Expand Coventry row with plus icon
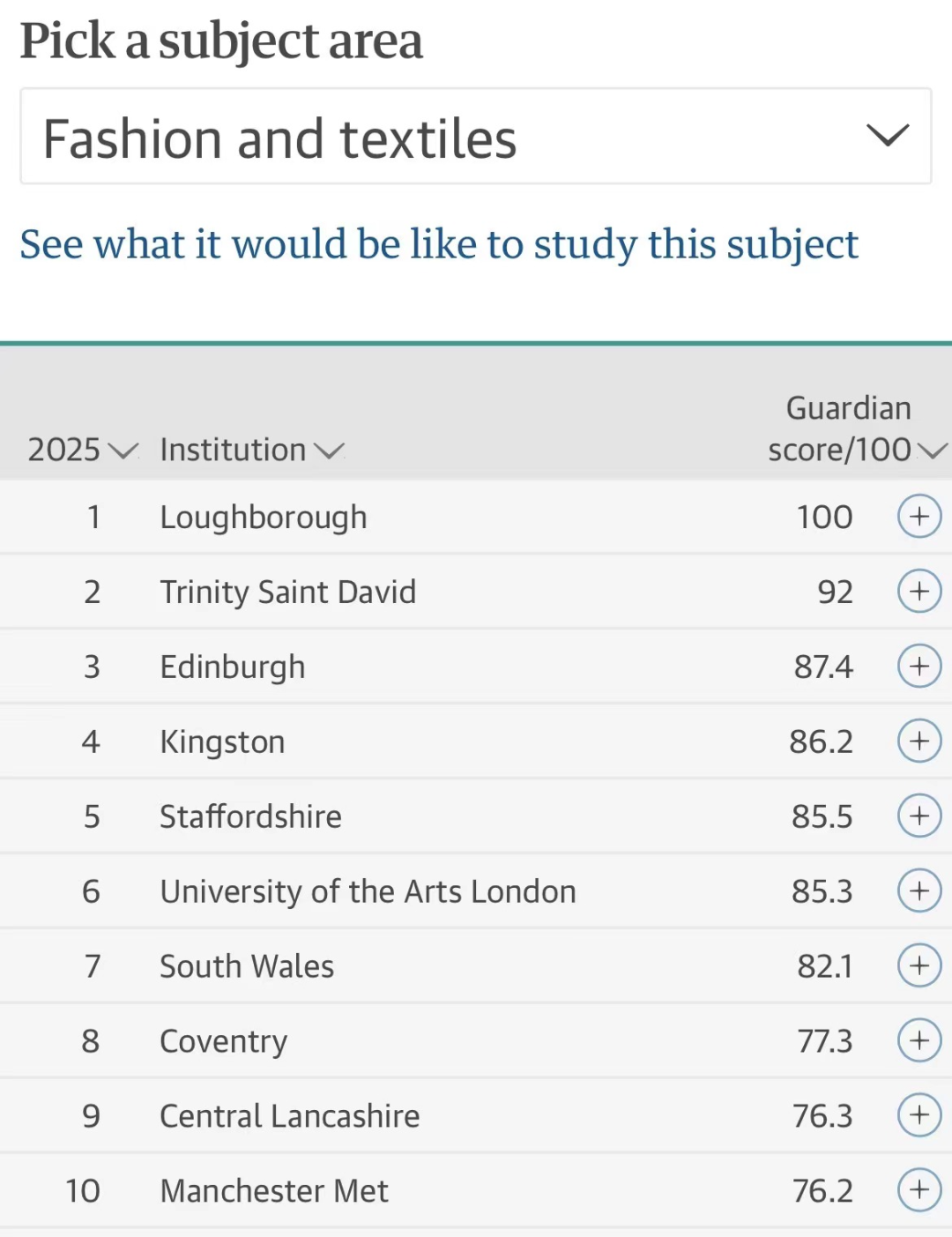Viewport: 952px width, 1237px height. pyautogui.click(x=919, y=1040)
